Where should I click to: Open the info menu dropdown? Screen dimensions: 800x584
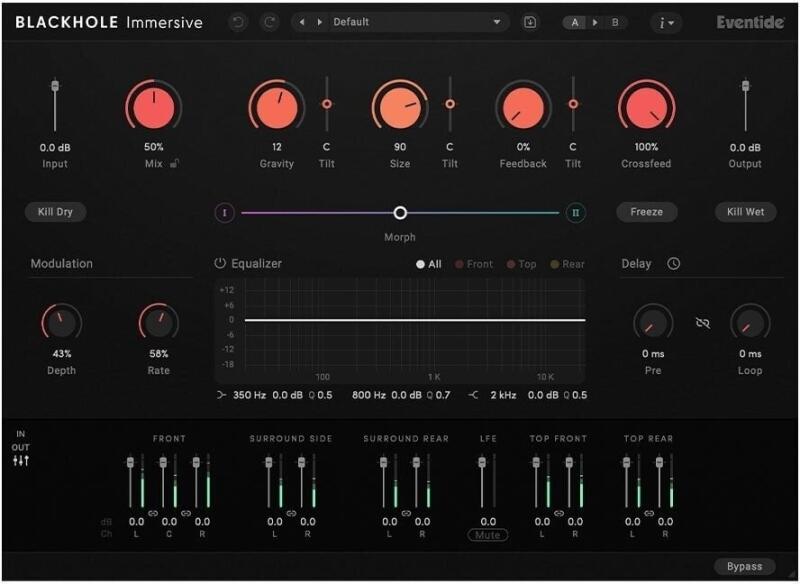666,23
